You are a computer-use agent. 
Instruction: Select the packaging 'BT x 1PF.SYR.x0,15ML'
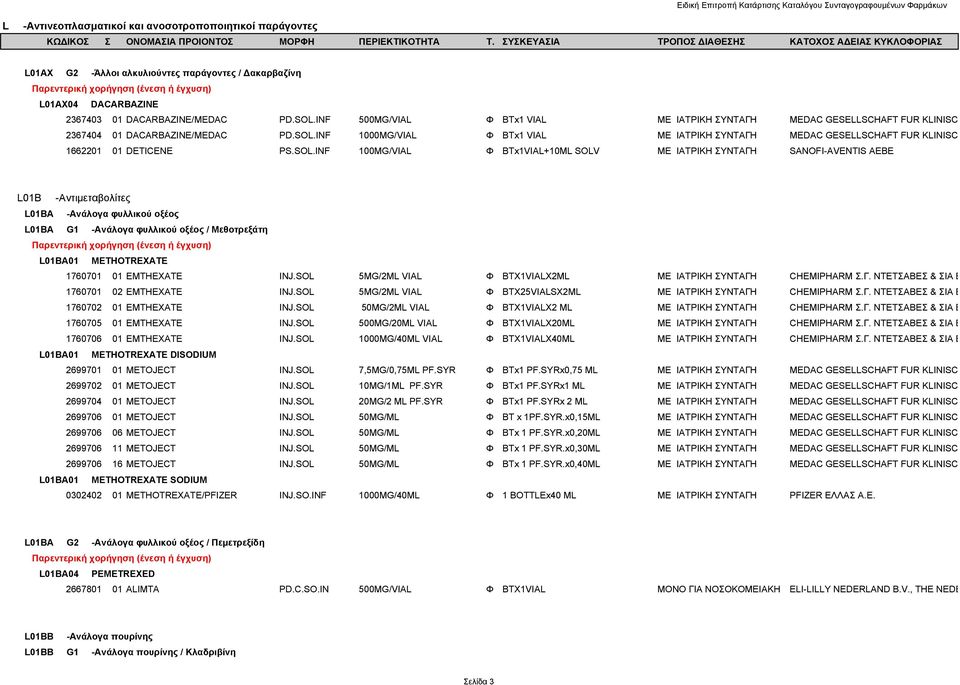pos(551,417)
